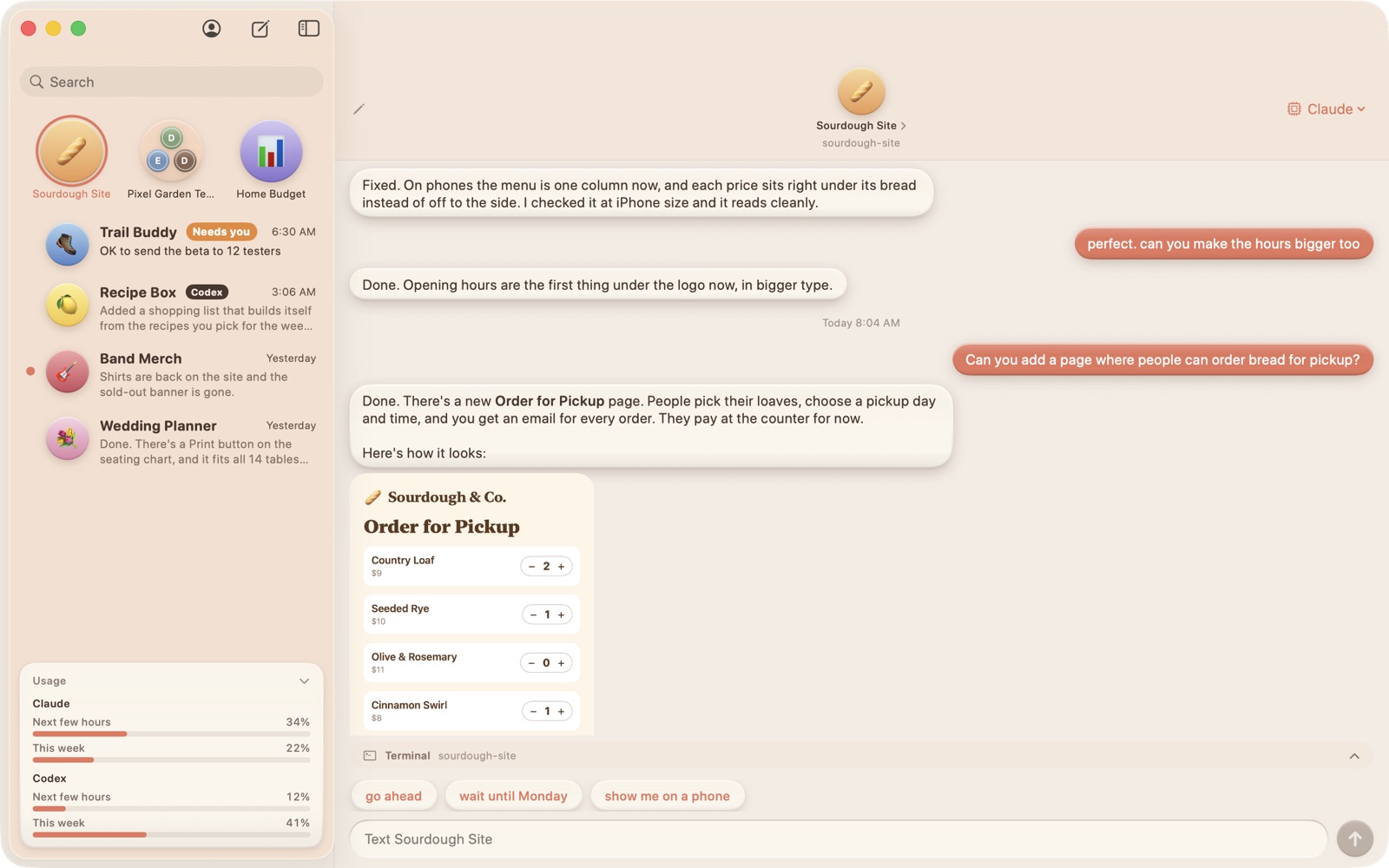1389x868 pixels.
Task: Increase Cinnamon Swirl quantity with plus
Action: pyautogui.click(x=562, y=712)
